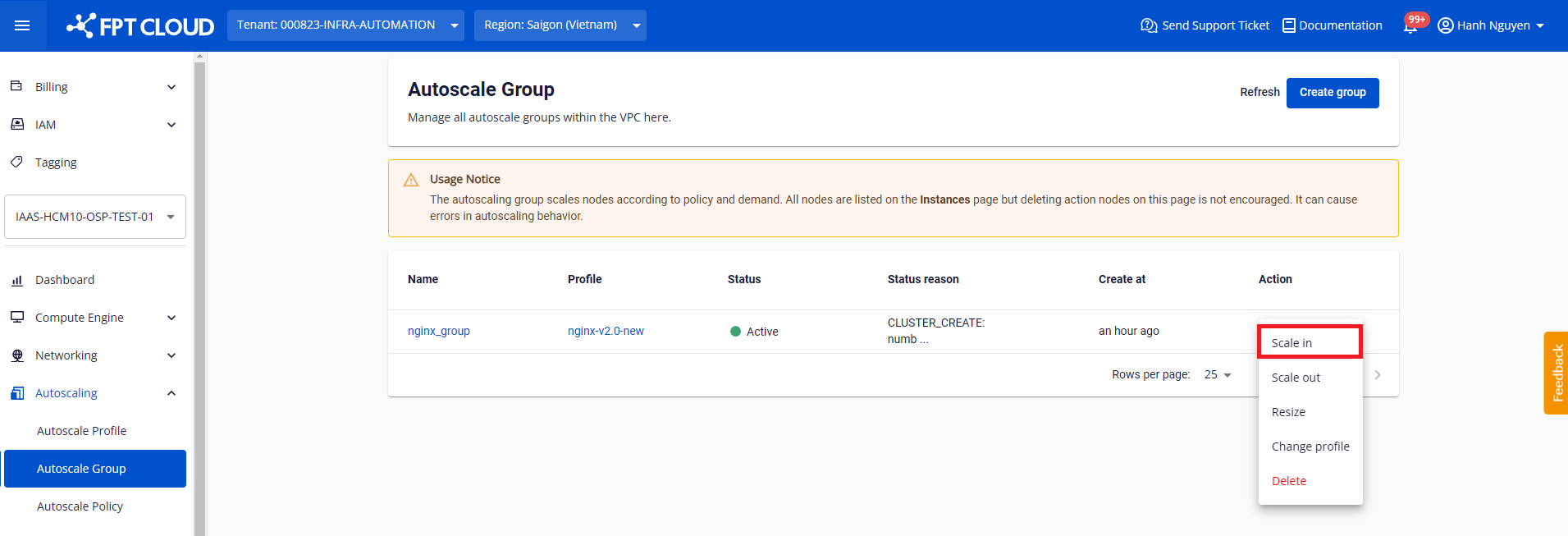Open the Region Saigon dropdown
Image resolution: width=1568 pixels, height=536 pixels.
pos(560,25)
